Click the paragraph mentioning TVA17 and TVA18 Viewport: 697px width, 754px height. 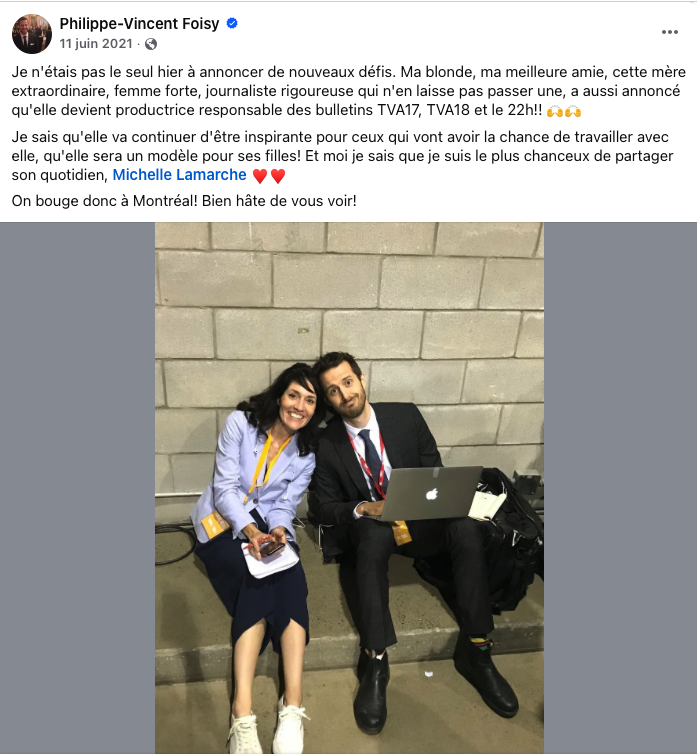[348, 91]
